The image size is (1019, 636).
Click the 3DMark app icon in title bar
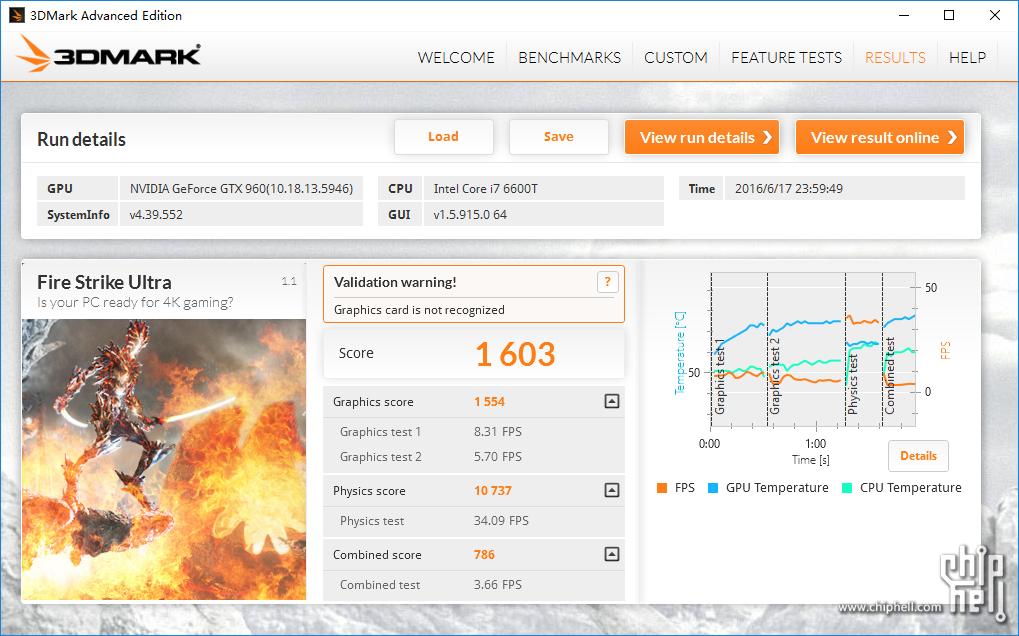pos(17,15)
